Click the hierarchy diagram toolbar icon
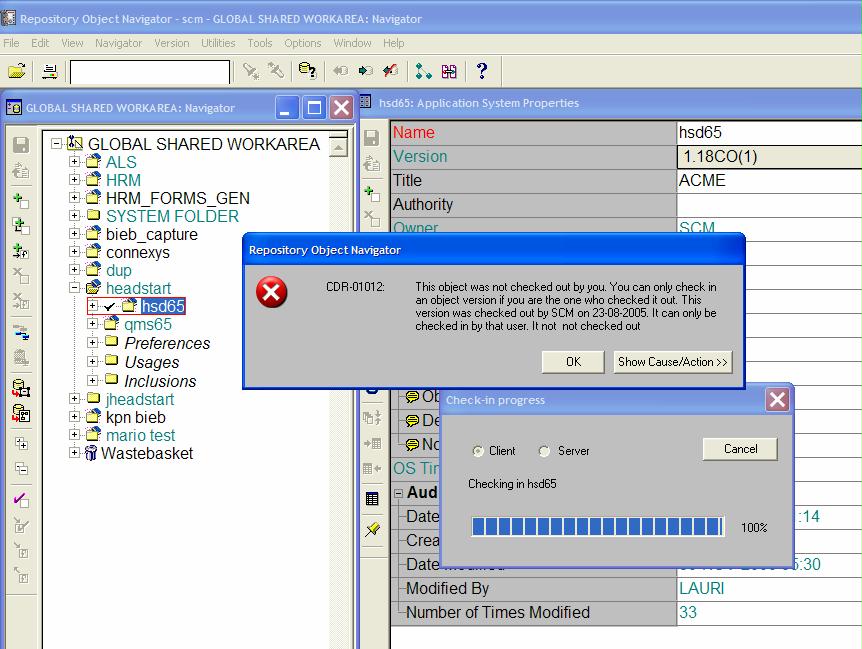 (x=423, y=71)
